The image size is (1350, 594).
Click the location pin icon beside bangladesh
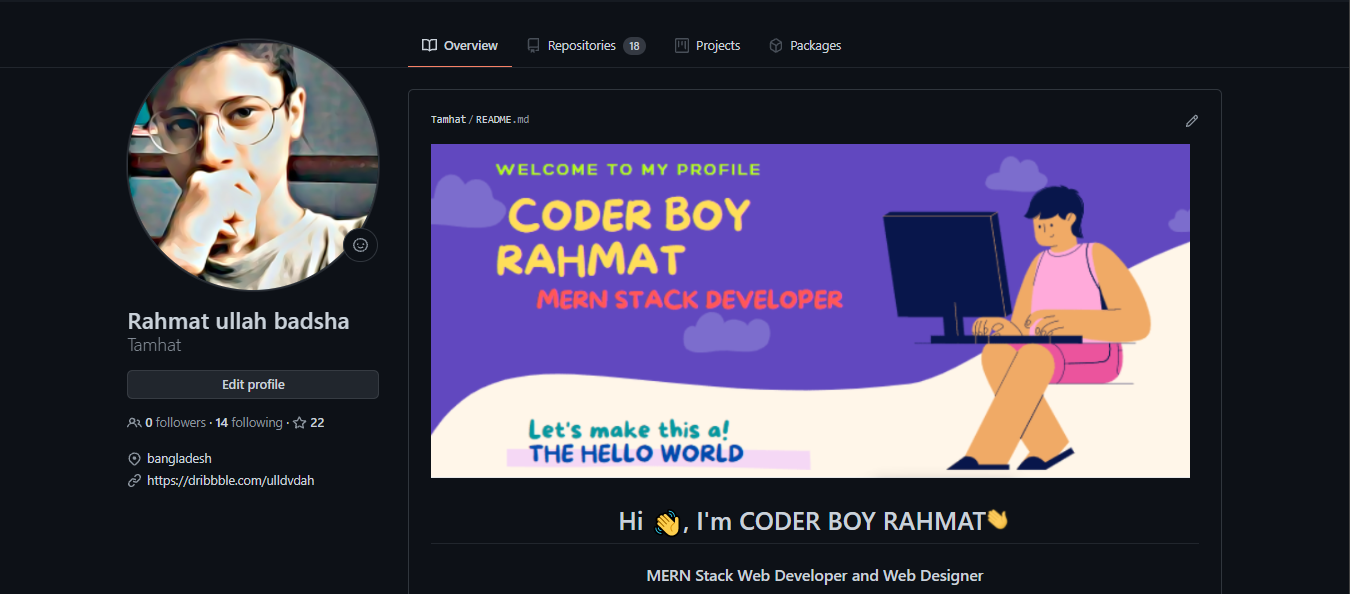(134, 459)
